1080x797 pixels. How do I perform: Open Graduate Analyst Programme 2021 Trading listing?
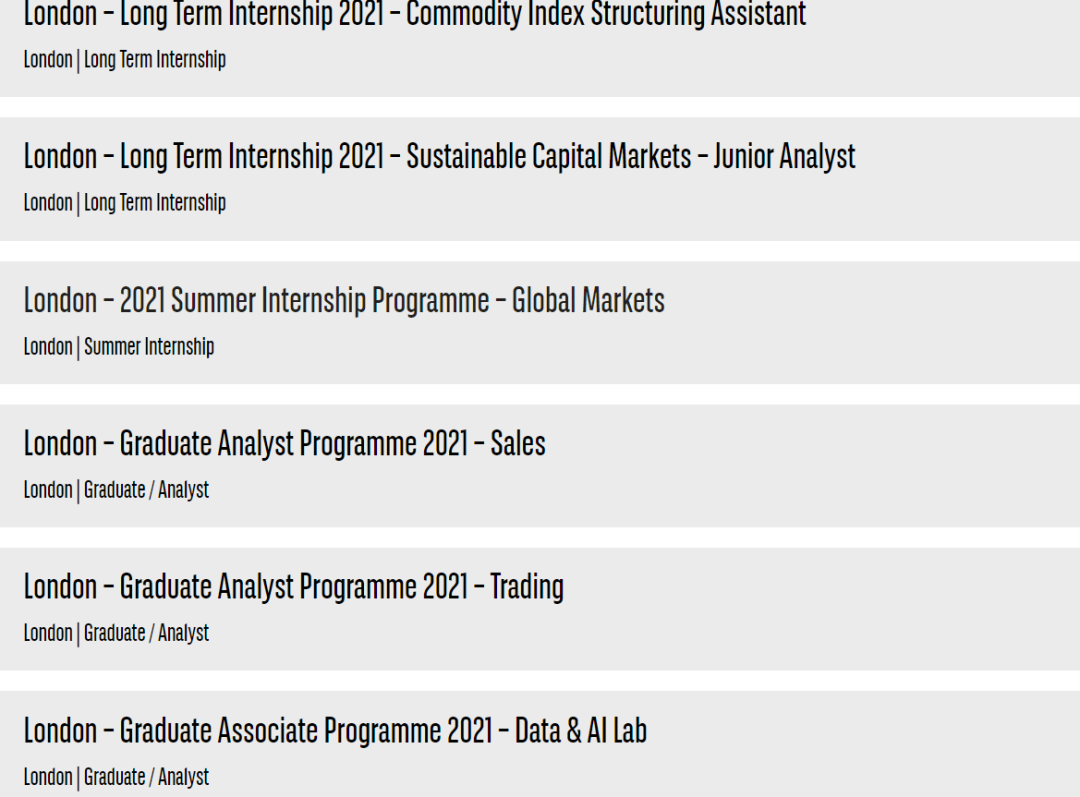(x=293, y=587)
